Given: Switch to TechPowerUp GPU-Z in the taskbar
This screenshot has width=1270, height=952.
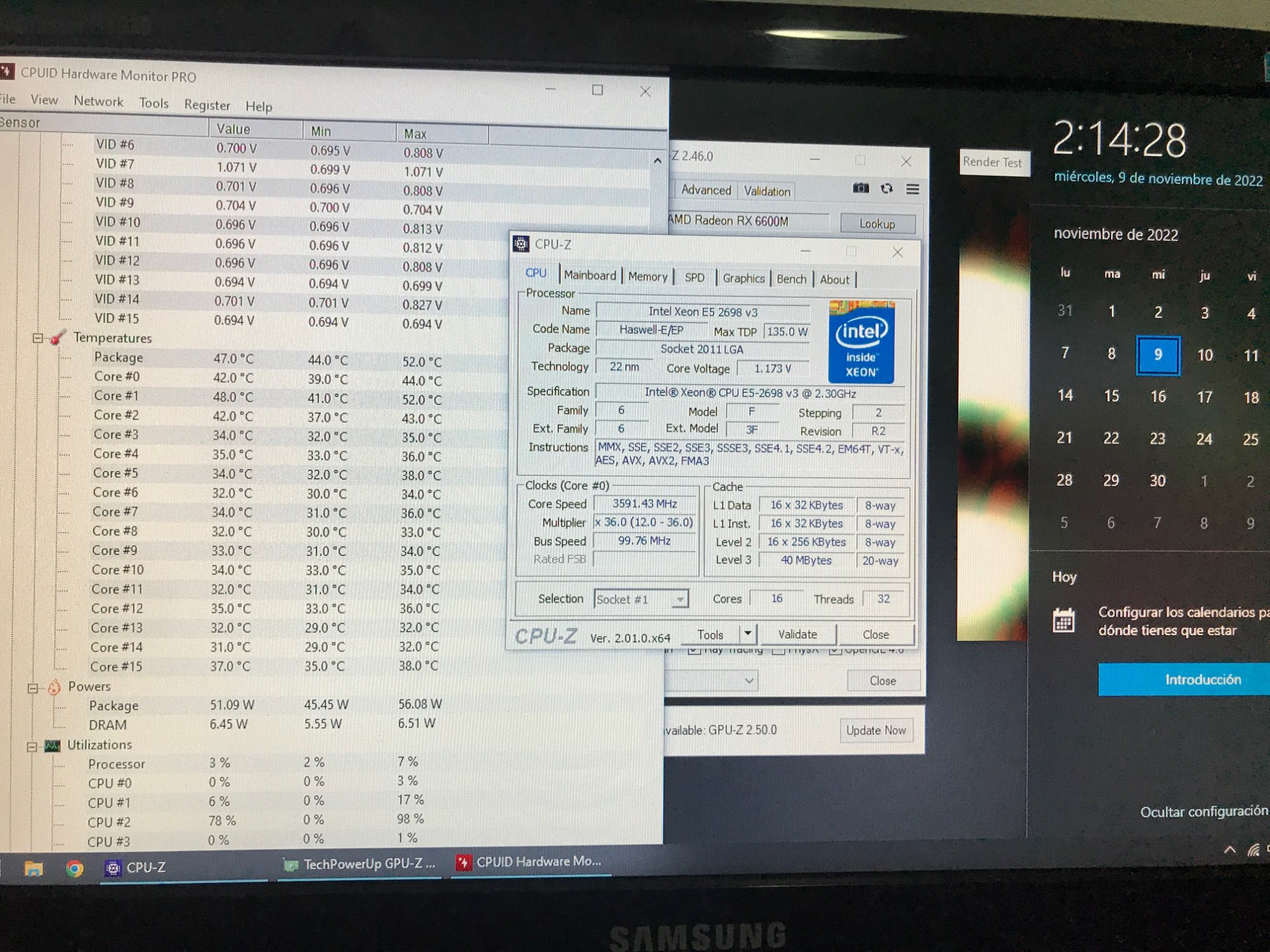Looking at the screenshot, I should [x=360, y=864].
